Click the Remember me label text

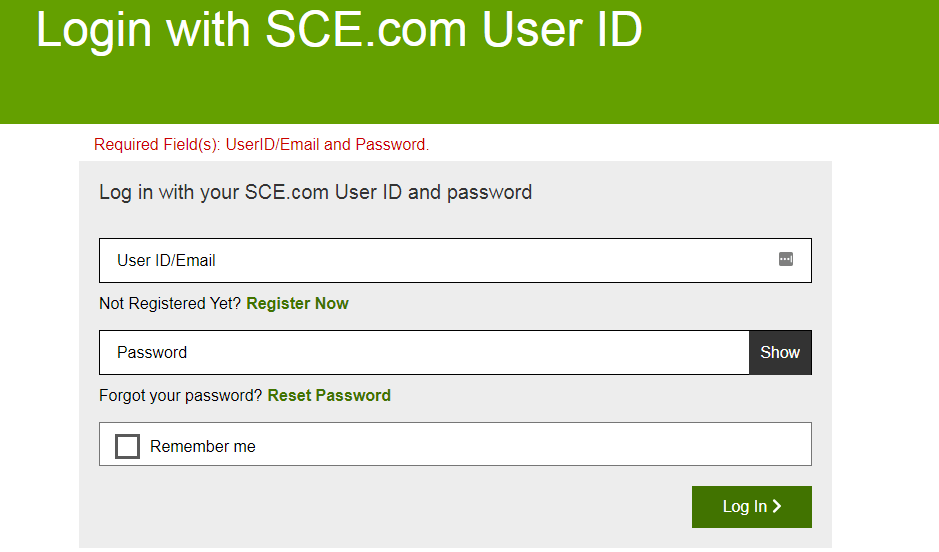203,447
